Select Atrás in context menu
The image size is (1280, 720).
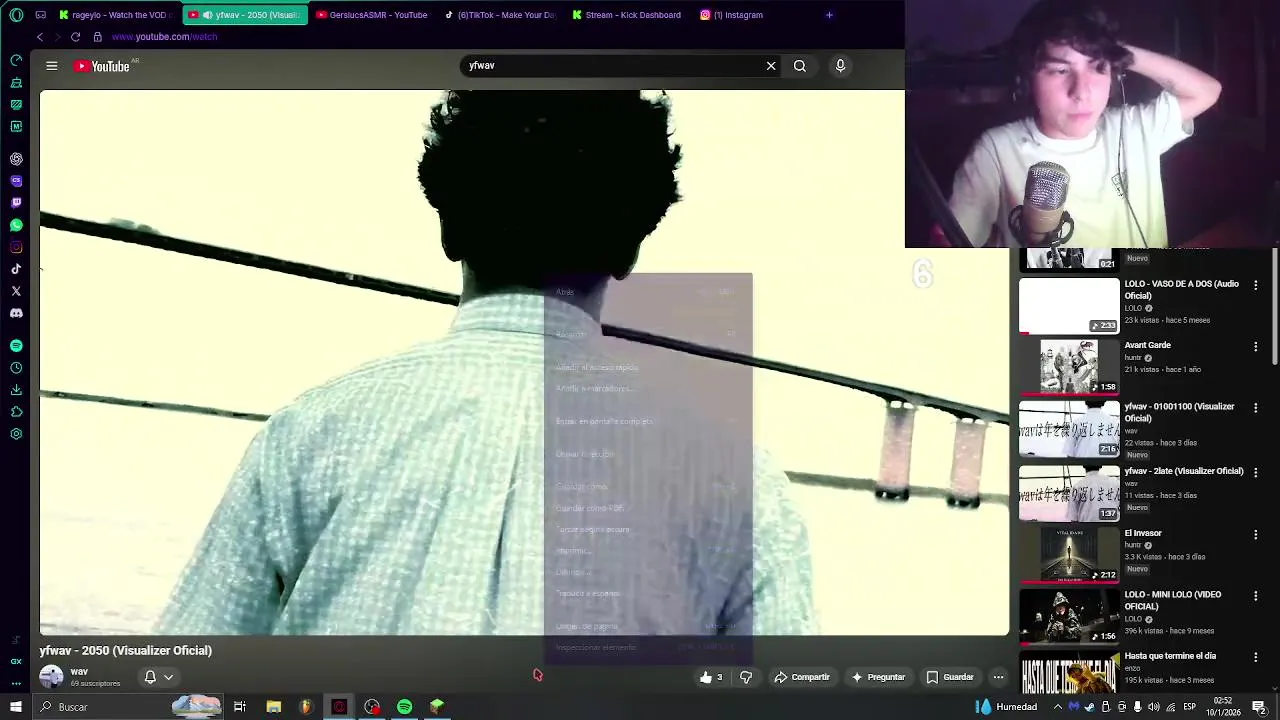tap(565, 292)
